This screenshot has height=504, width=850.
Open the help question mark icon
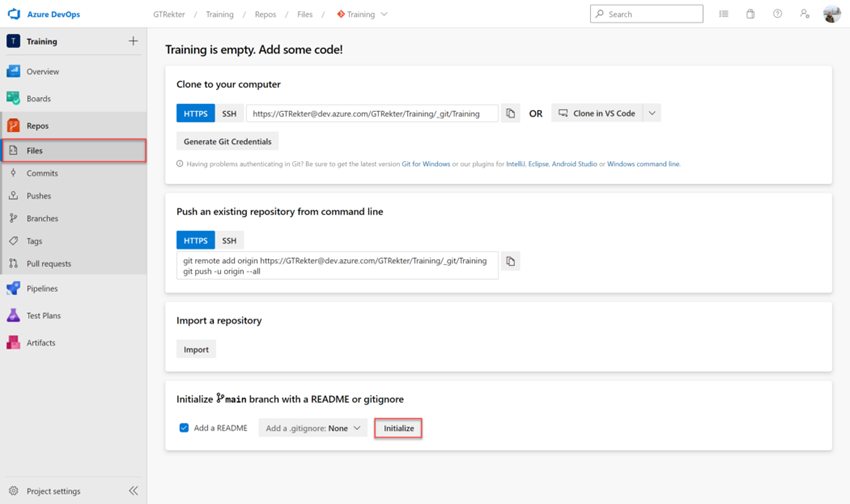pos(777,14)
